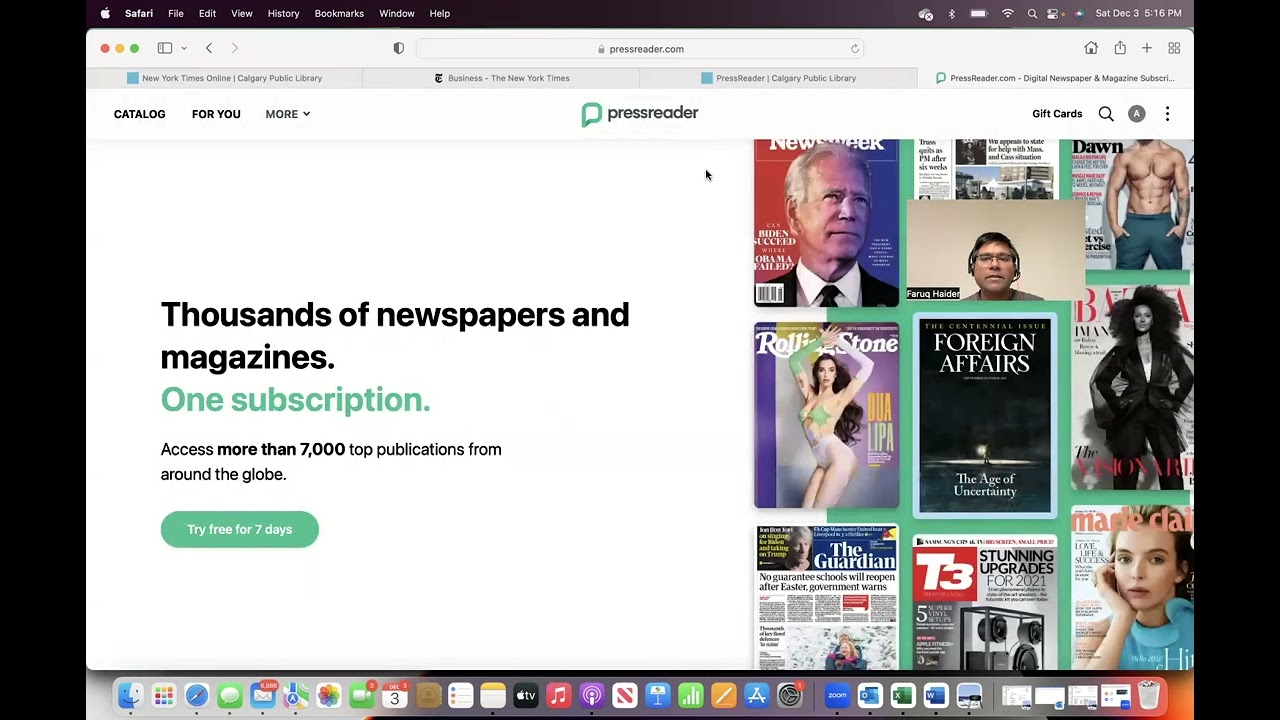Add a new Safari tab
This screenshot has width=1280, height=720.
point(1147,48)
